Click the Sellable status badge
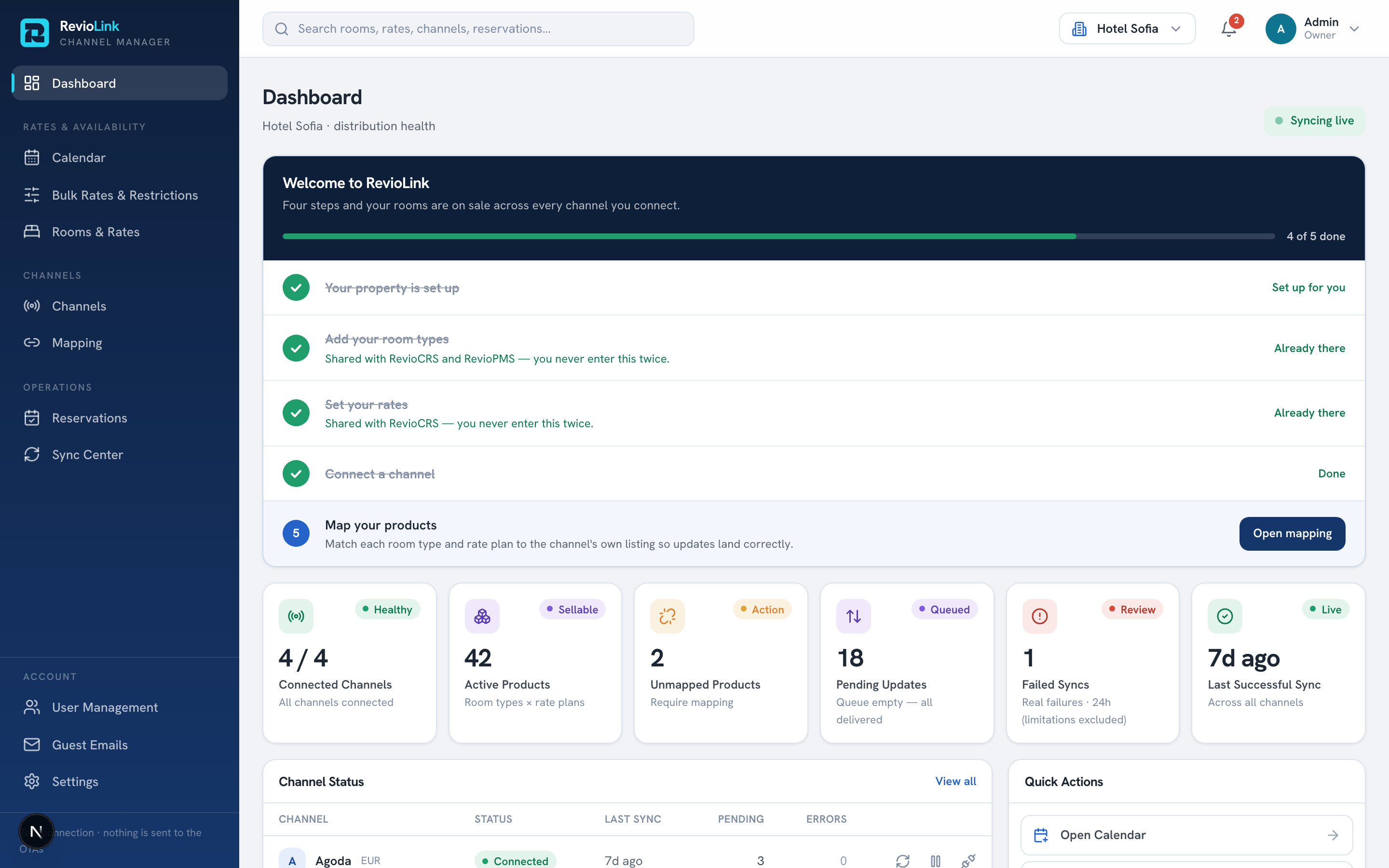The height and width of the screenshot is (868, 1389). [572, 610]
